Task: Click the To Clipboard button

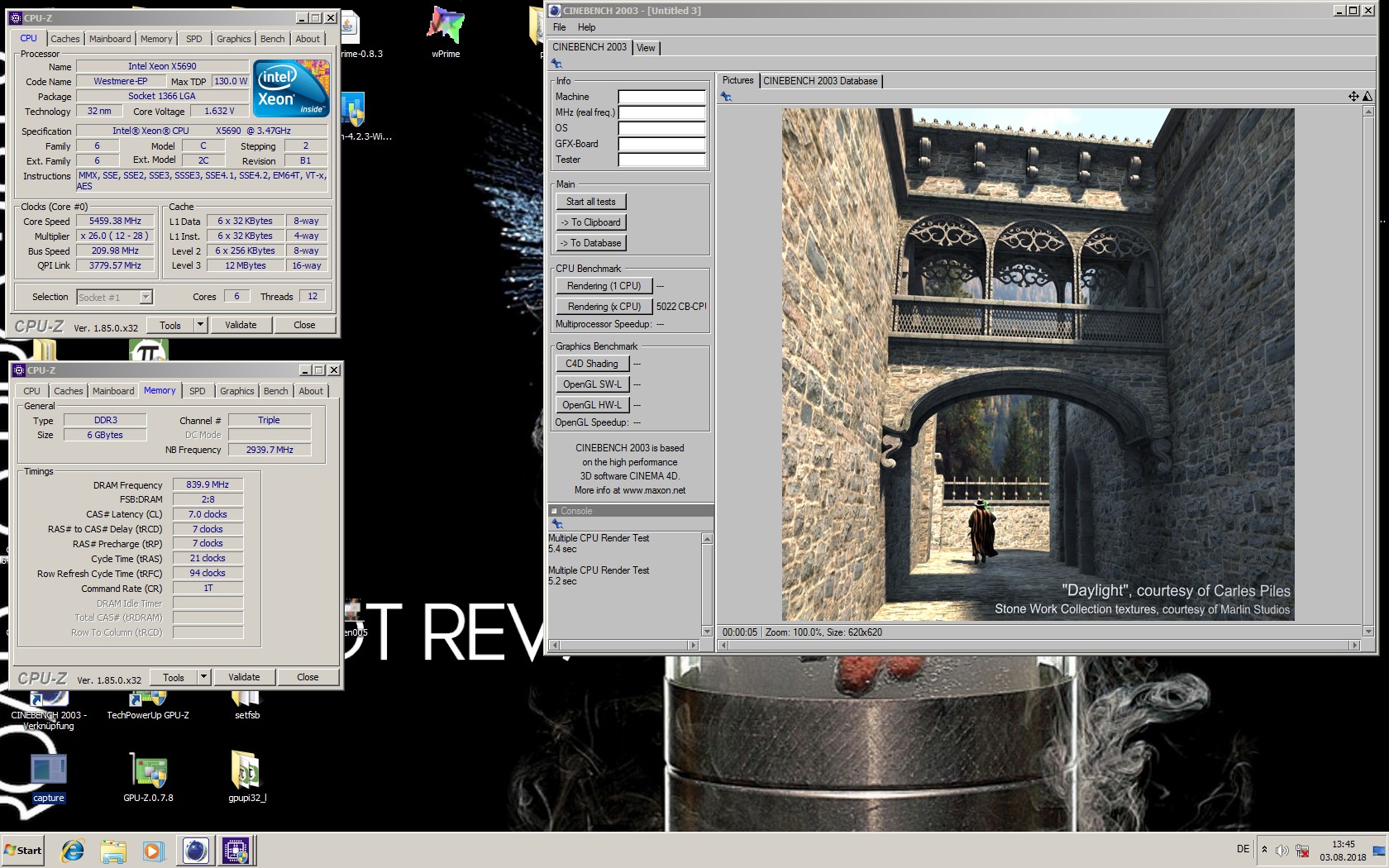Action: [591, 222]
